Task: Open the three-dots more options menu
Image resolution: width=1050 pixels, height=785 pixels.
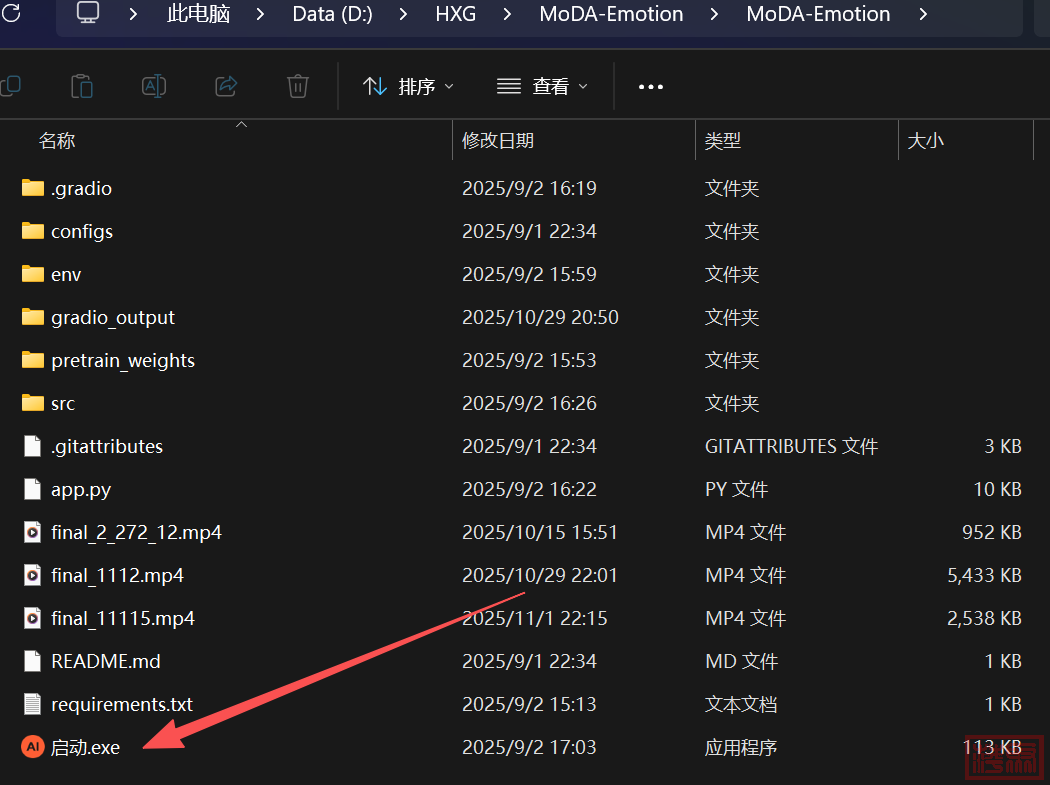Action: (651, 87)
